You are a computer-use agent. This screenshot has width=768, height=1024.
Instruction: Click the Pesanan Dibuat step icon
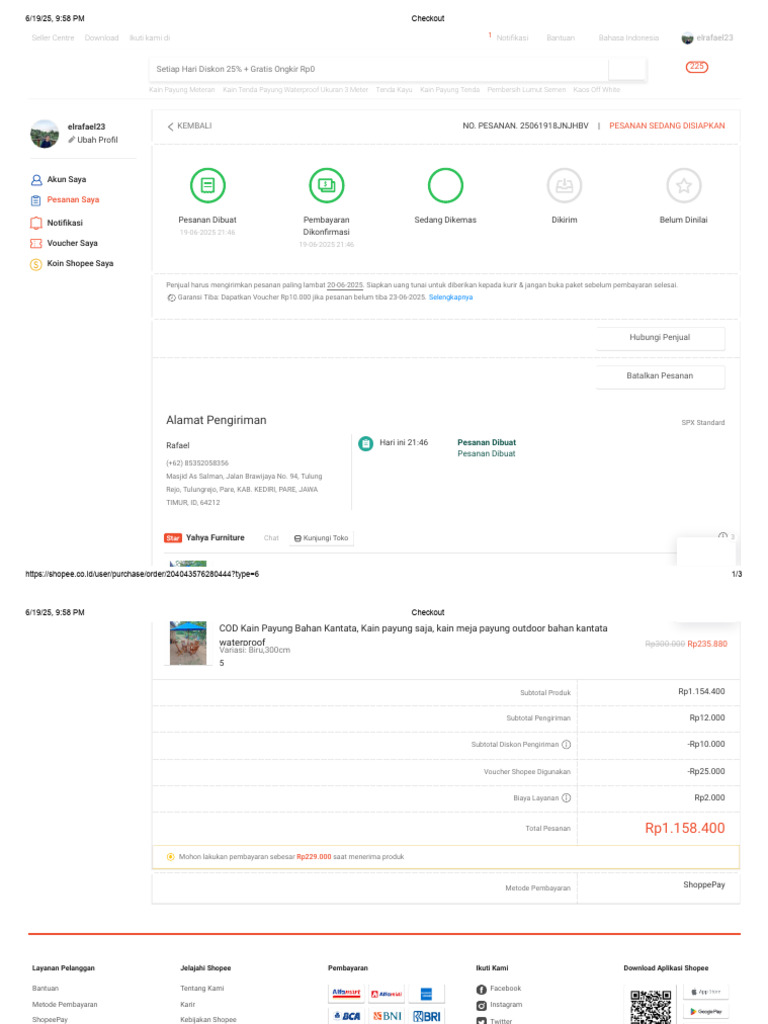[208, 185]
